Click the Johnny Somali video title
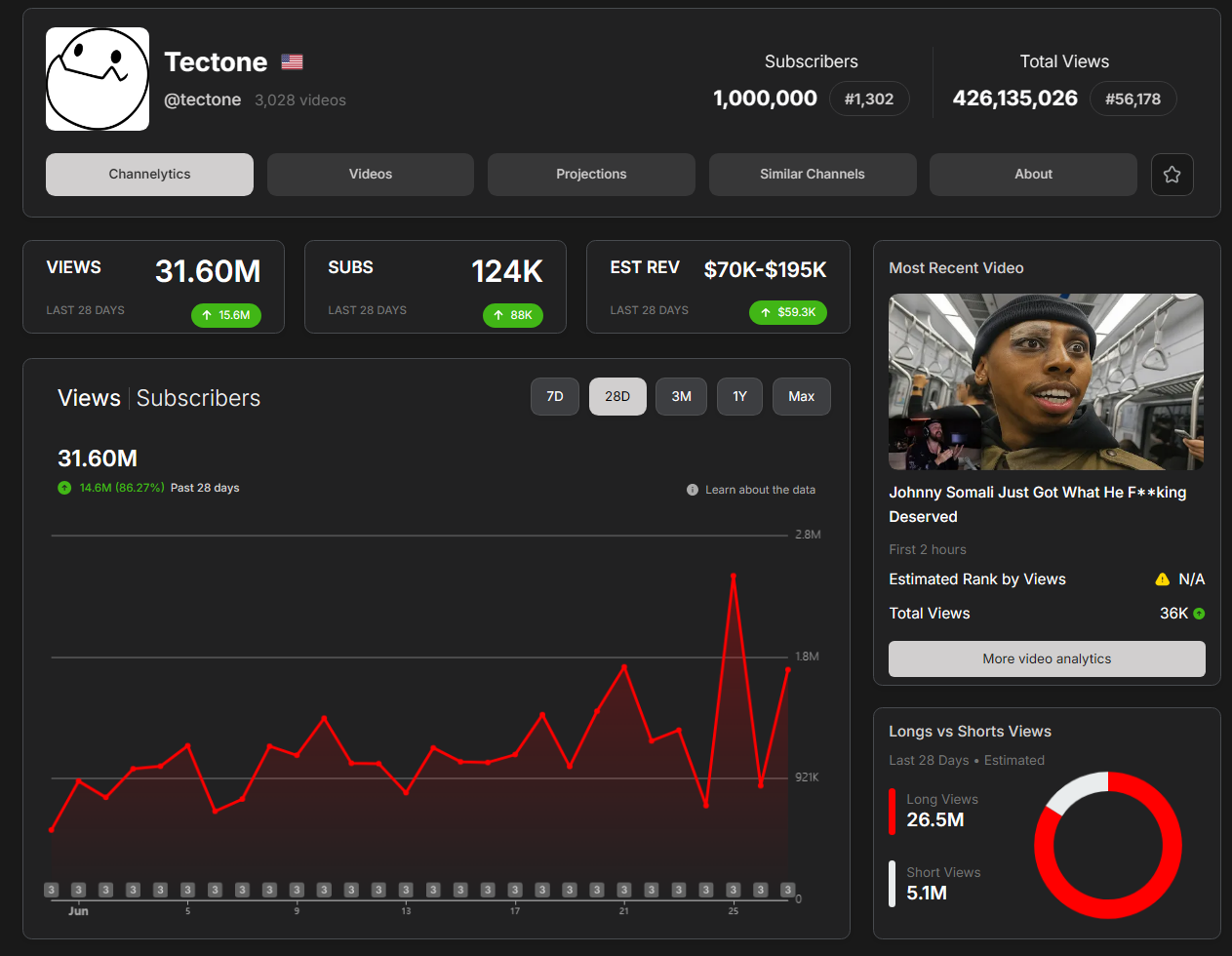Screen dimensions: 1232x956 [x=1038, y=504]
